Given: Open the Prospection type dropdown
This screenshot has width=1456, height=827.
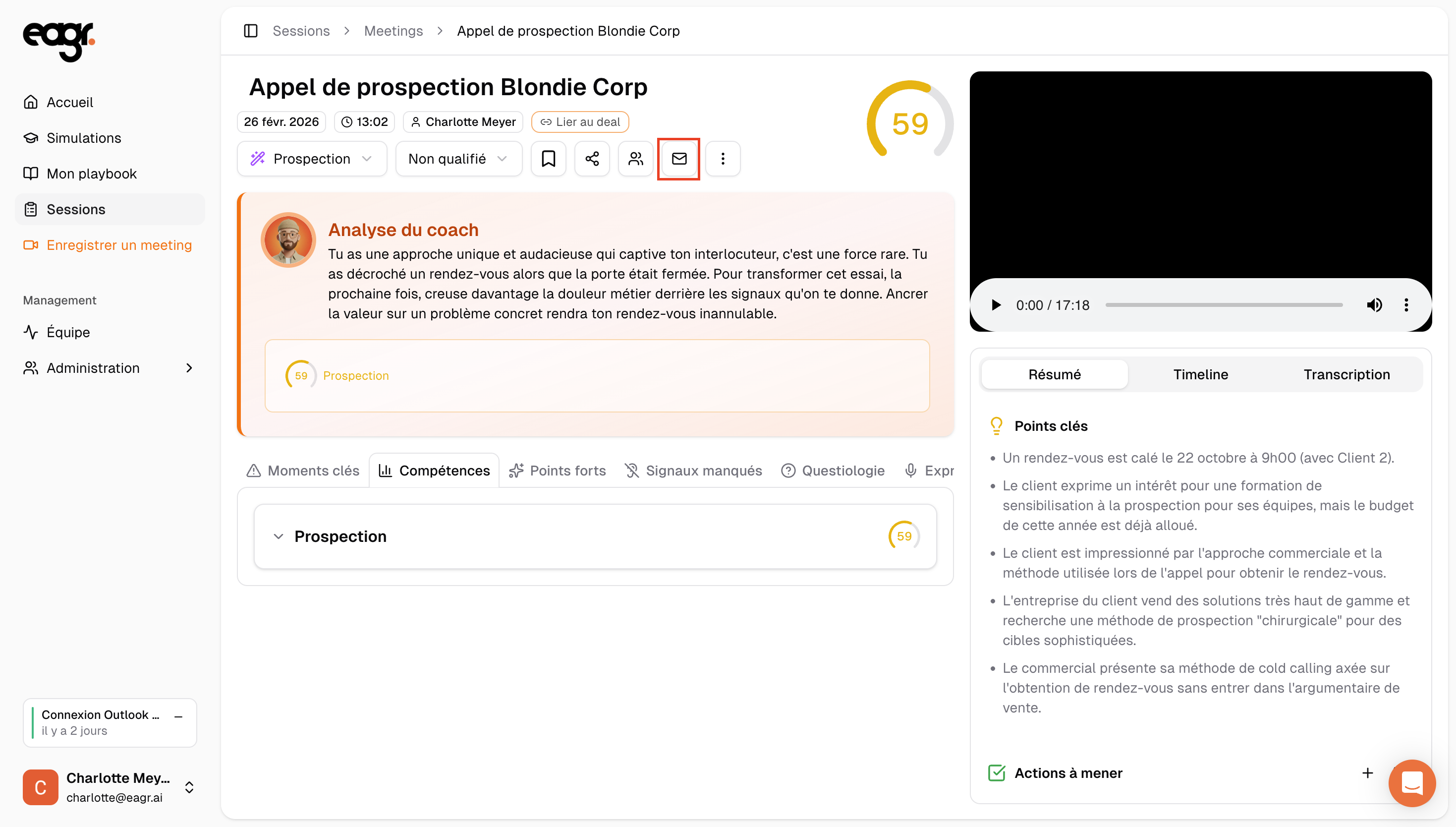Looking at the screenshot, I should click(x=312, y=159).
